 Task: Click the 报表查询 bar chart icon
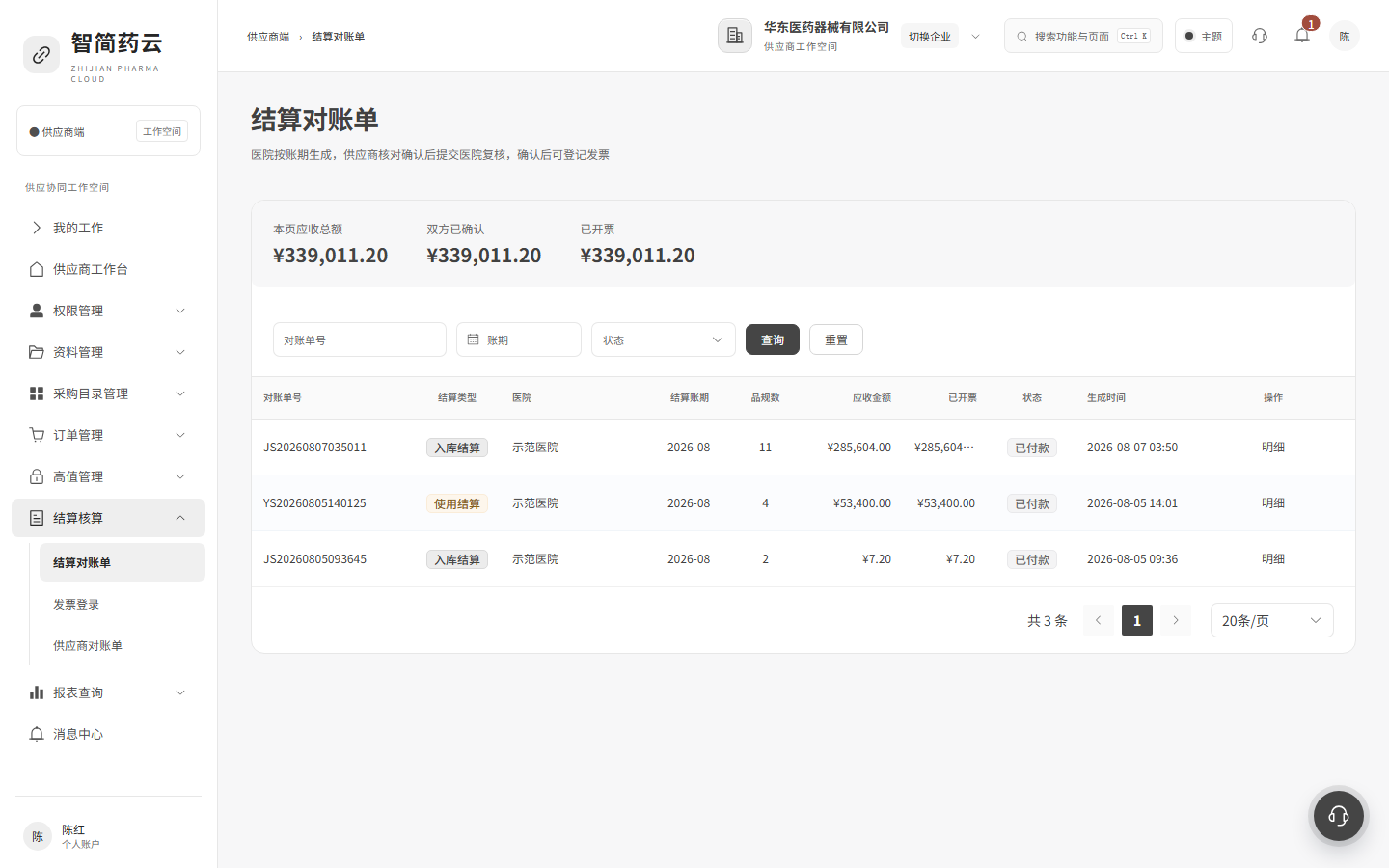tap(37, 692)
